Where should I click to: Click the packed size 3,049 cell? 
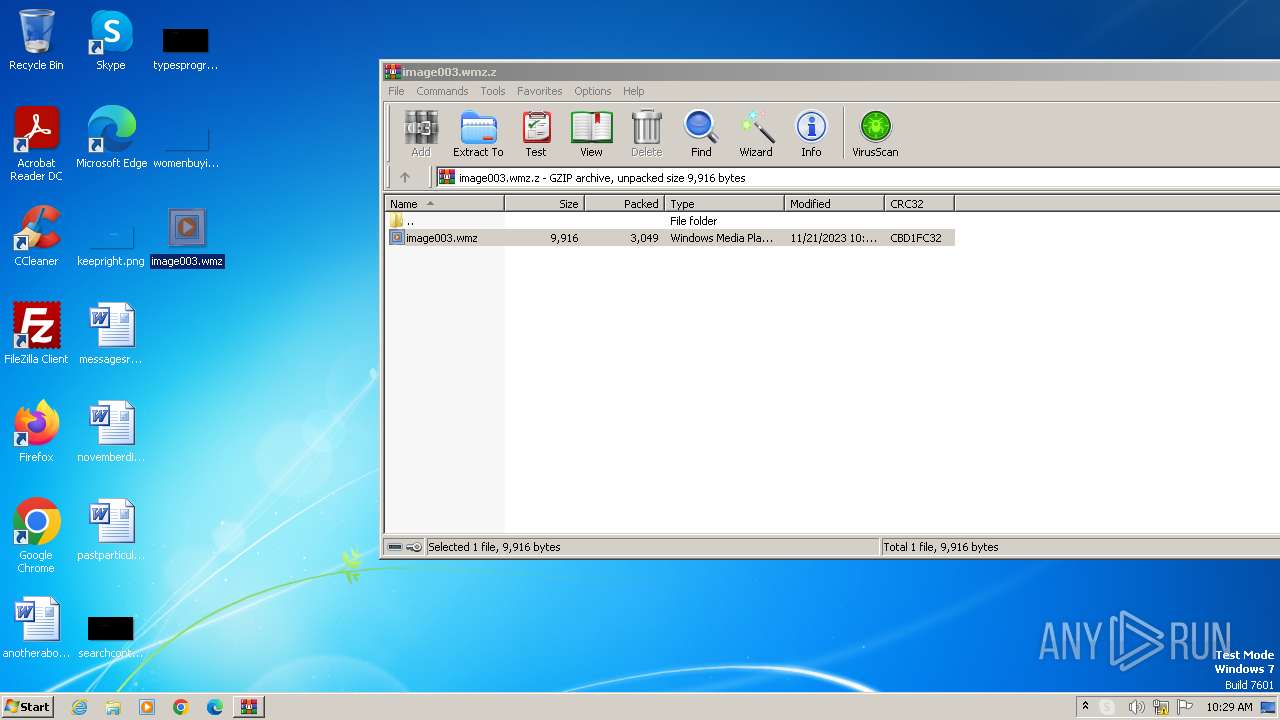[644, 238]
